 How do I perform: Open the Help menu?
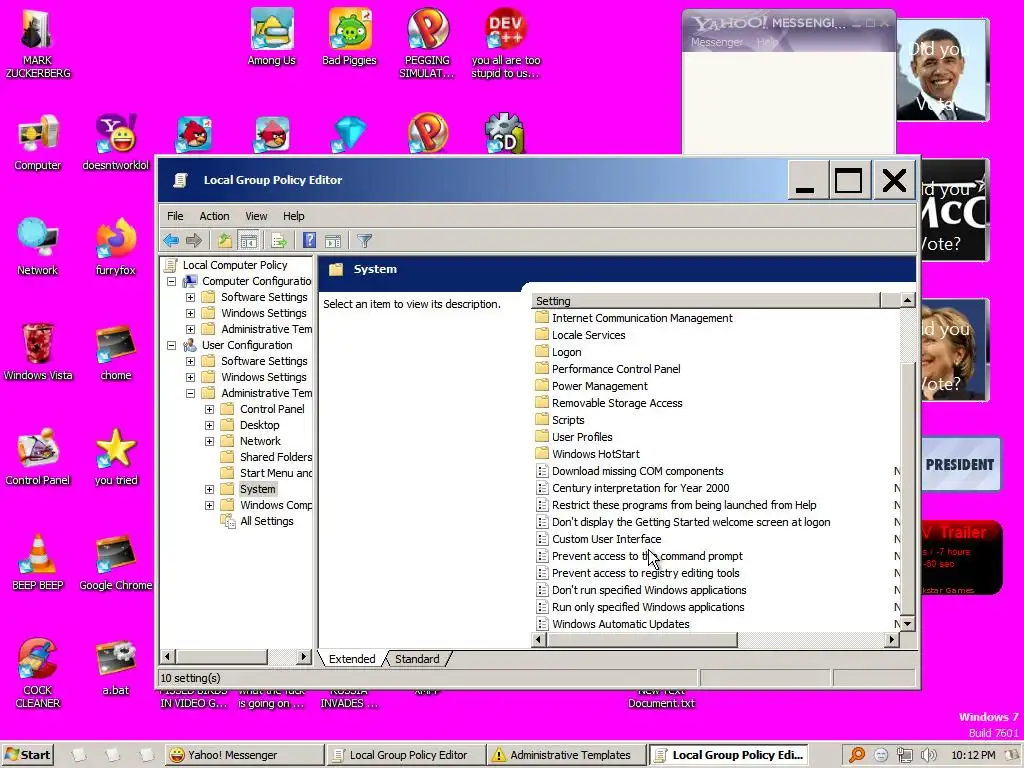pos(293,216)
